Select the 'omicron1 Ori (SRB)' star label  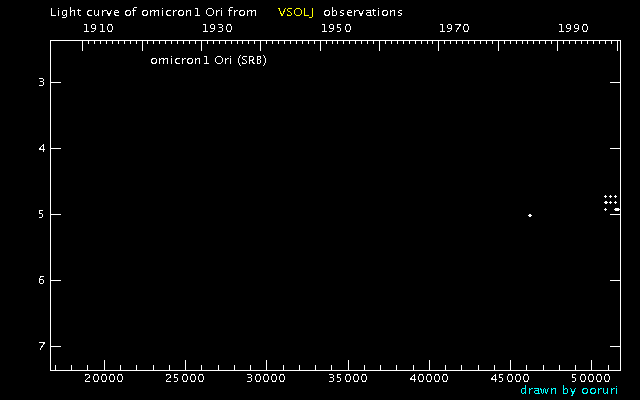coord(208,60)
